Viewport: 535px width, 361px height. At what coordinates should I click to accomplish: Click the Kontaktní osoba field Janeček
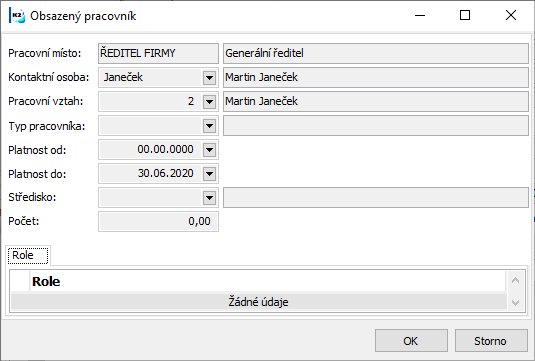pyautogui.click(x=151, y=78)
